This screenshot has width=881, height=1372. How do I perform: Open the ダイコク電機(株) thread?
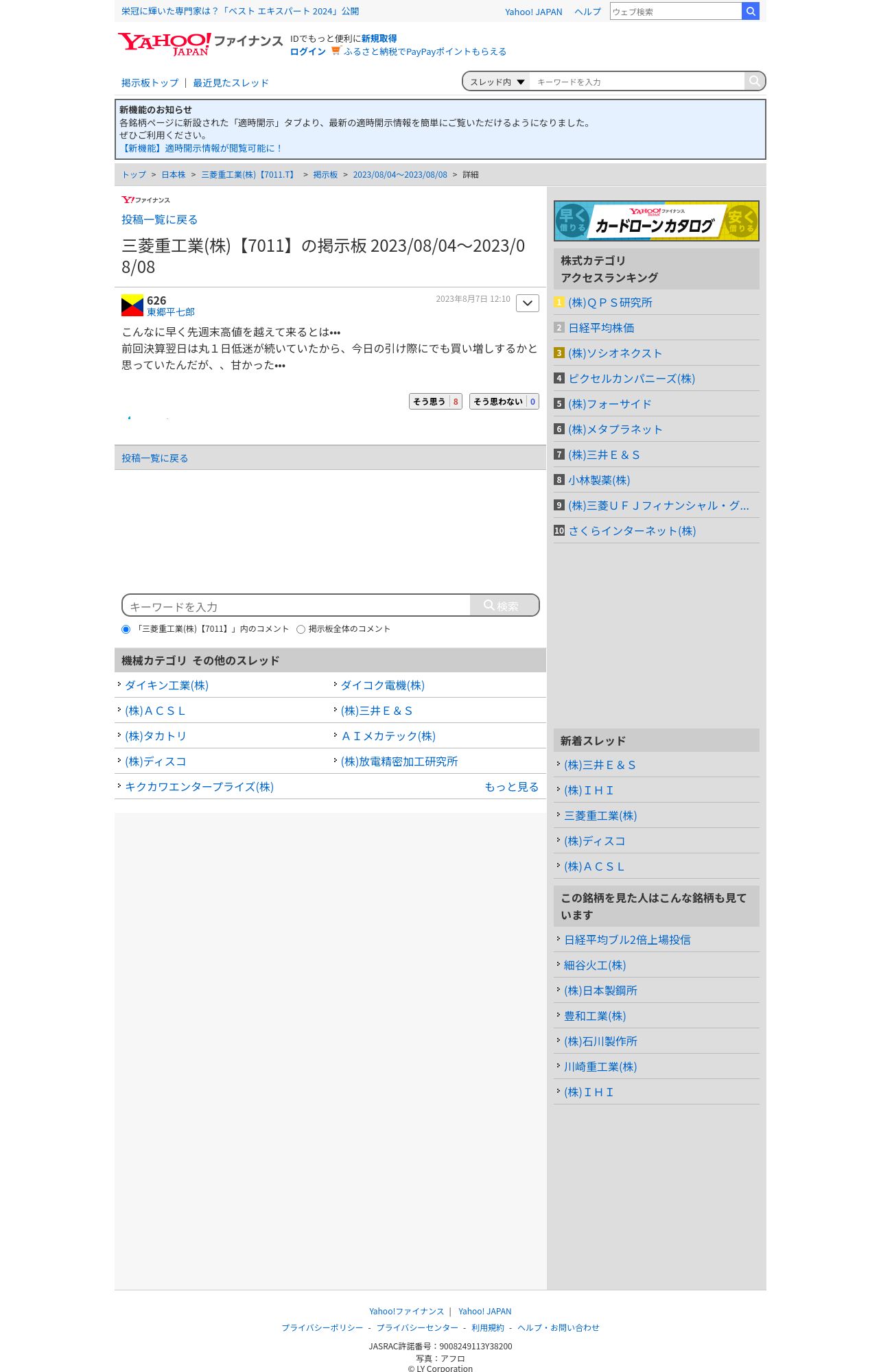383,685
